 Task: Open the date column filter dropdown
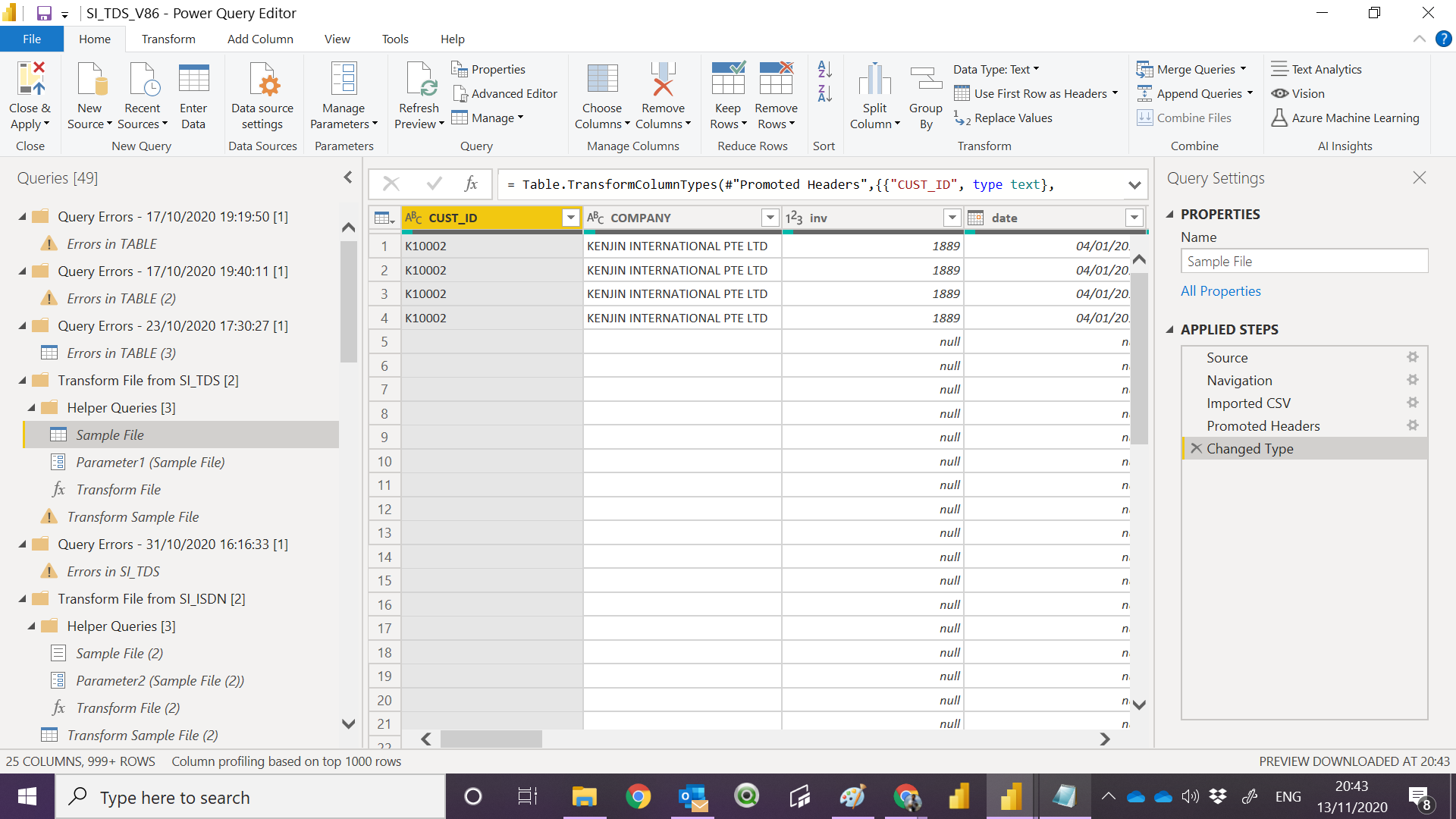click(x=1134, y=218)
